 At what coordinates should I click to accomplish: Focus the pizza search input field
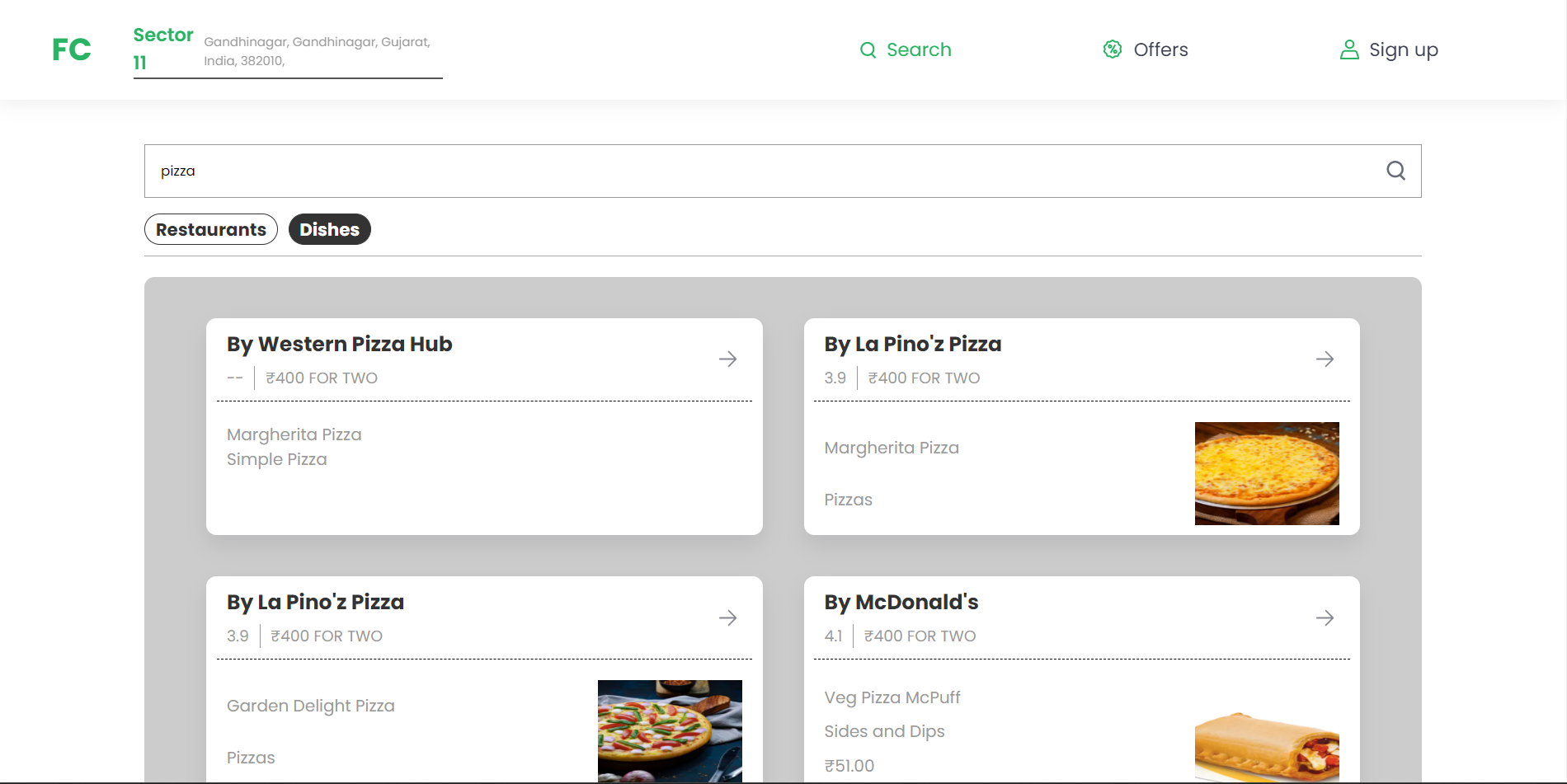click(x=783, y=171)
